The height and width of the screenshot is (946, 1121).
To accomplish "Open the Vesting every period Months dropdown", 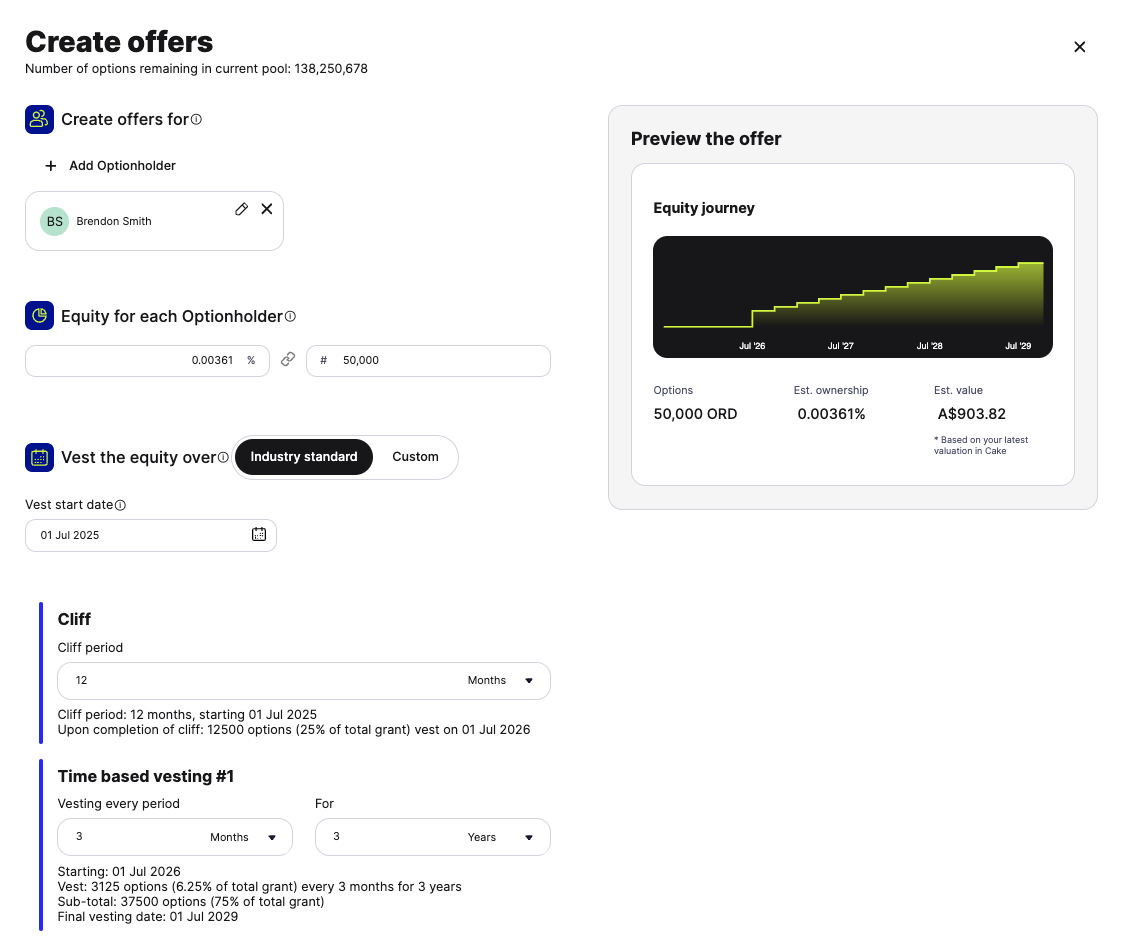I will click(243, 837).
